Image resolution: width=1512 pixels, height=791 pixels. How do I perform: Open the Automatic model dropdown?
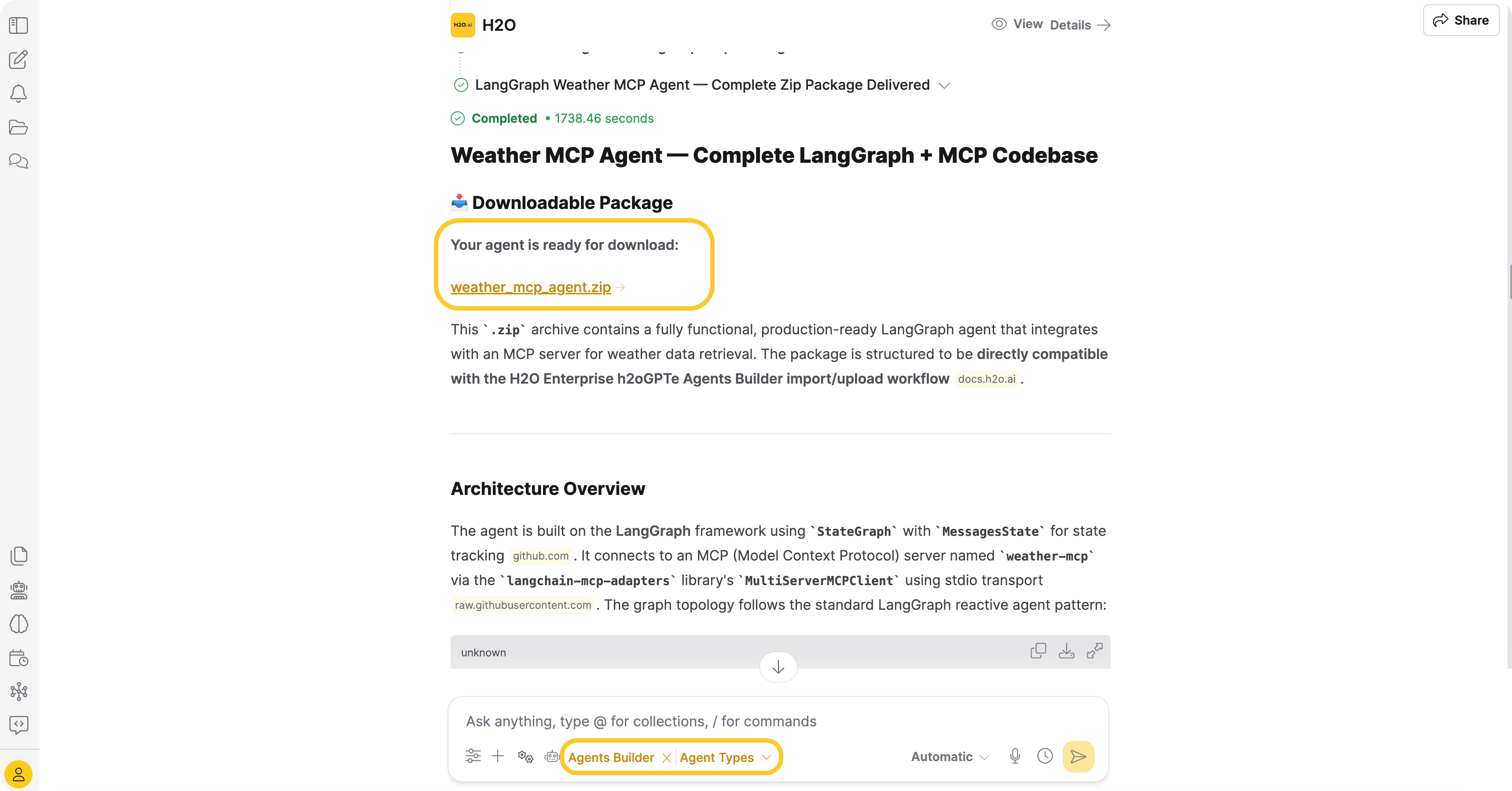(950, 757)
